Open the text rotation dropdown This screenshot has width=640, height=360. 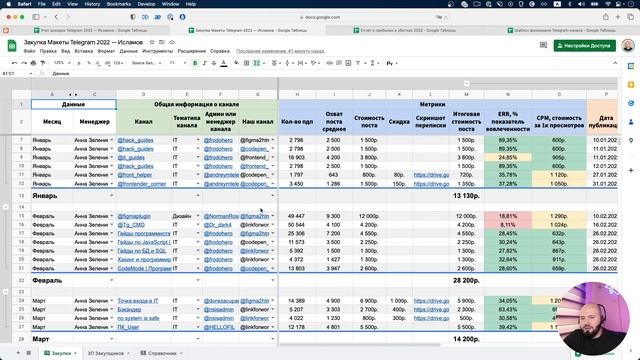coord(315,63)
